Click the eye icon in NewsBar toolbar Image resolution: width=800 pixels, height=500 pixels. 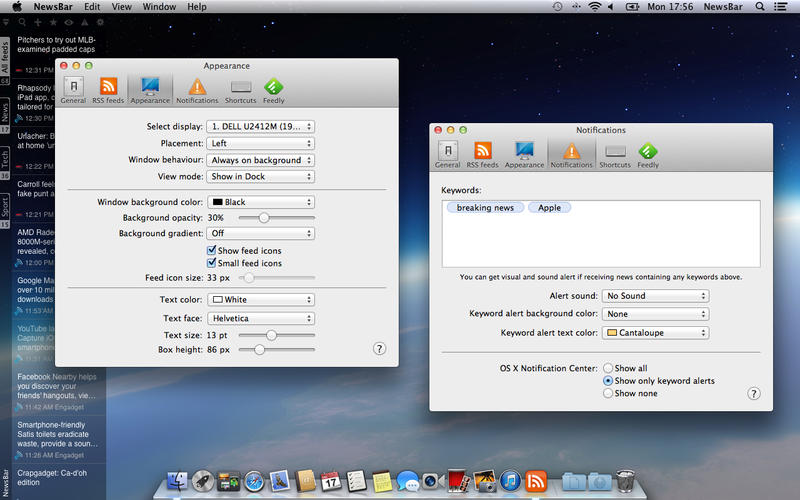[69, 22]
